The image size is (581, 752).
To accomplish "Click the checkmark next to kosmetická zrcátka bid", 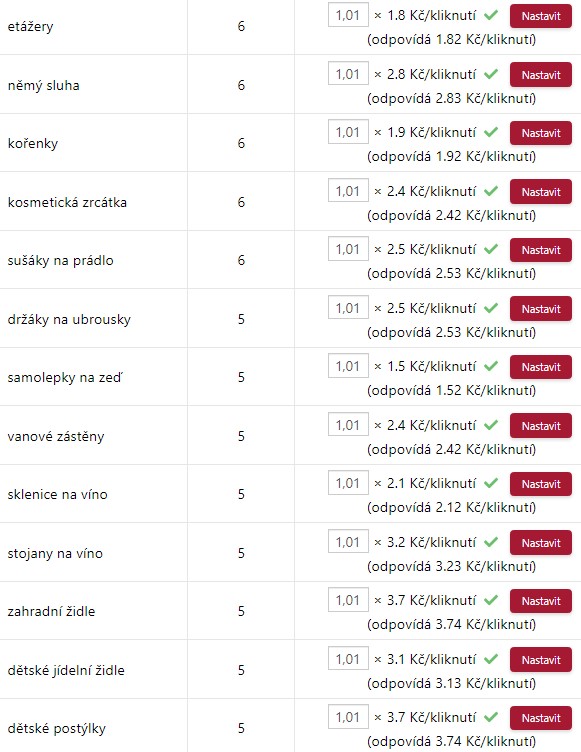I will coord(491,191).
